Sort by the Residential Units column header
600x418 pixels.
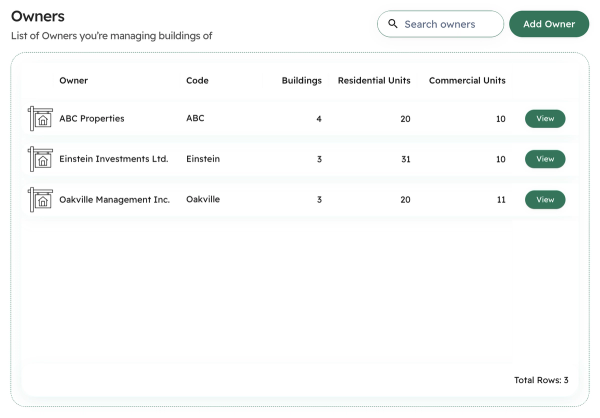point(374,80)
